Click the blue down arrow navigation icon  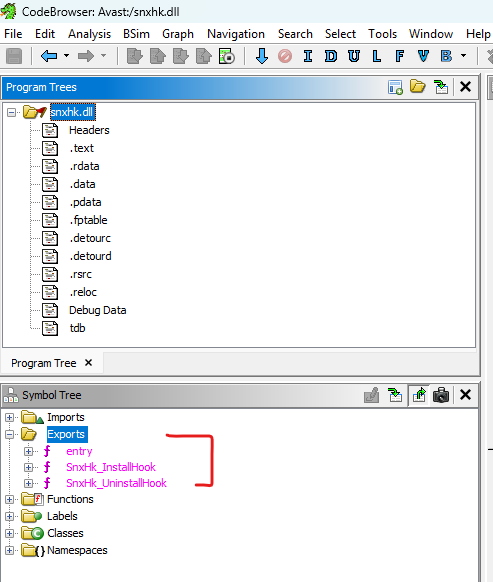coord(262,56)
